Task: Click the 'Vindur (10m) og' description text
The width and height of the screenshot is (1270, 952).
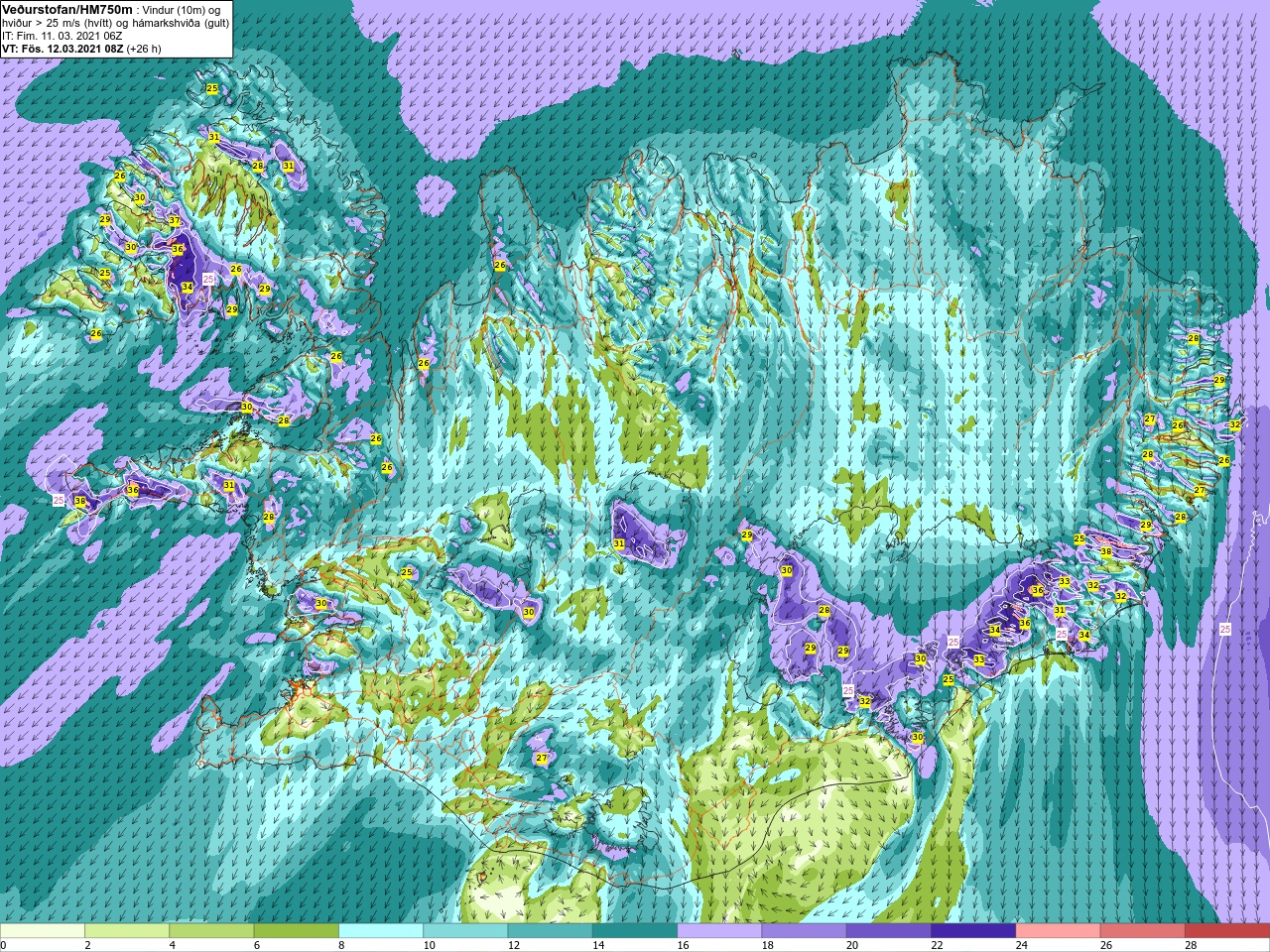Action: coord(182,10)
